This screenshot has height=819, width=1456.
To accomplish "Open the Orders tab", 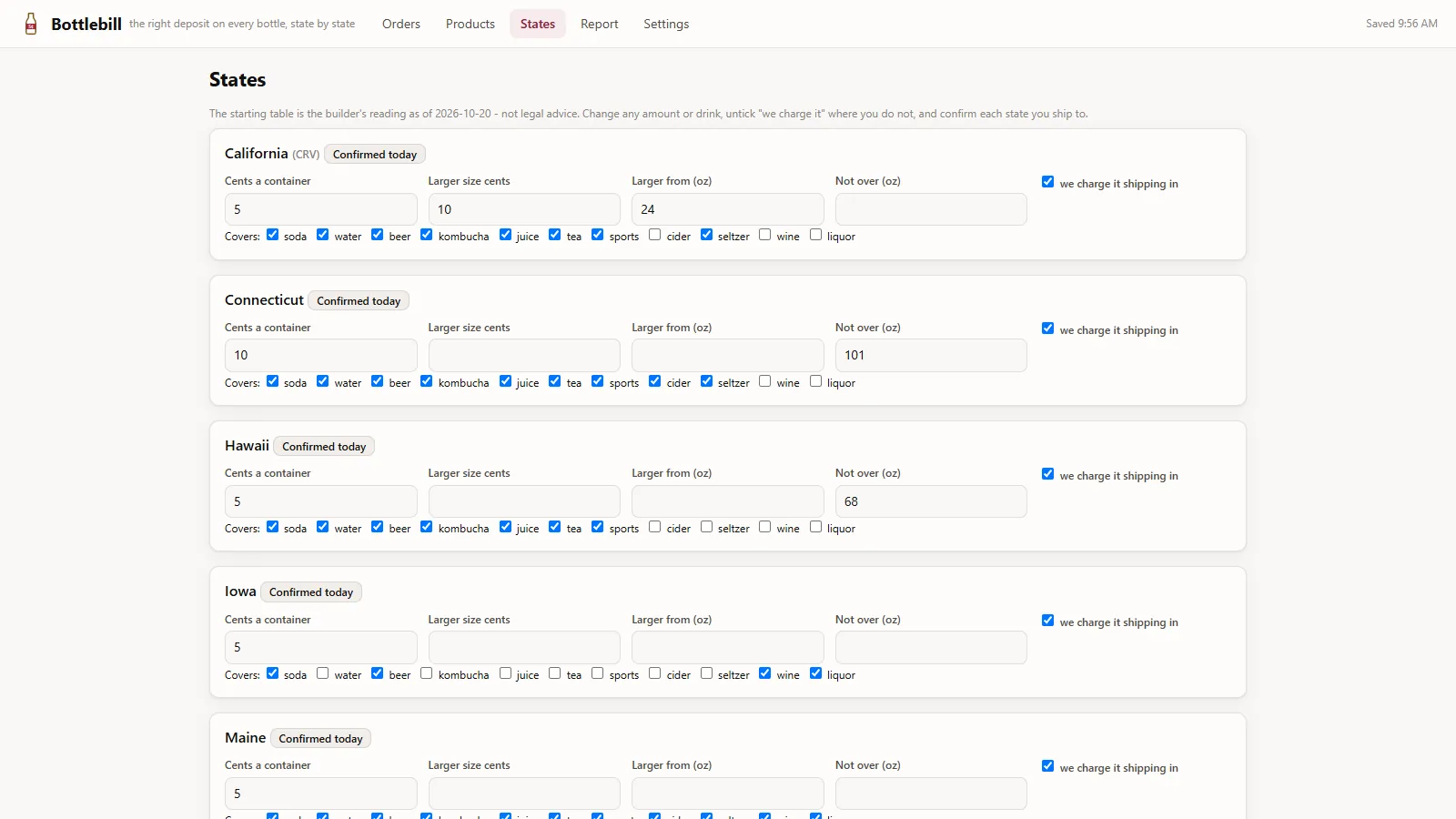I will [x=401, y=24].
